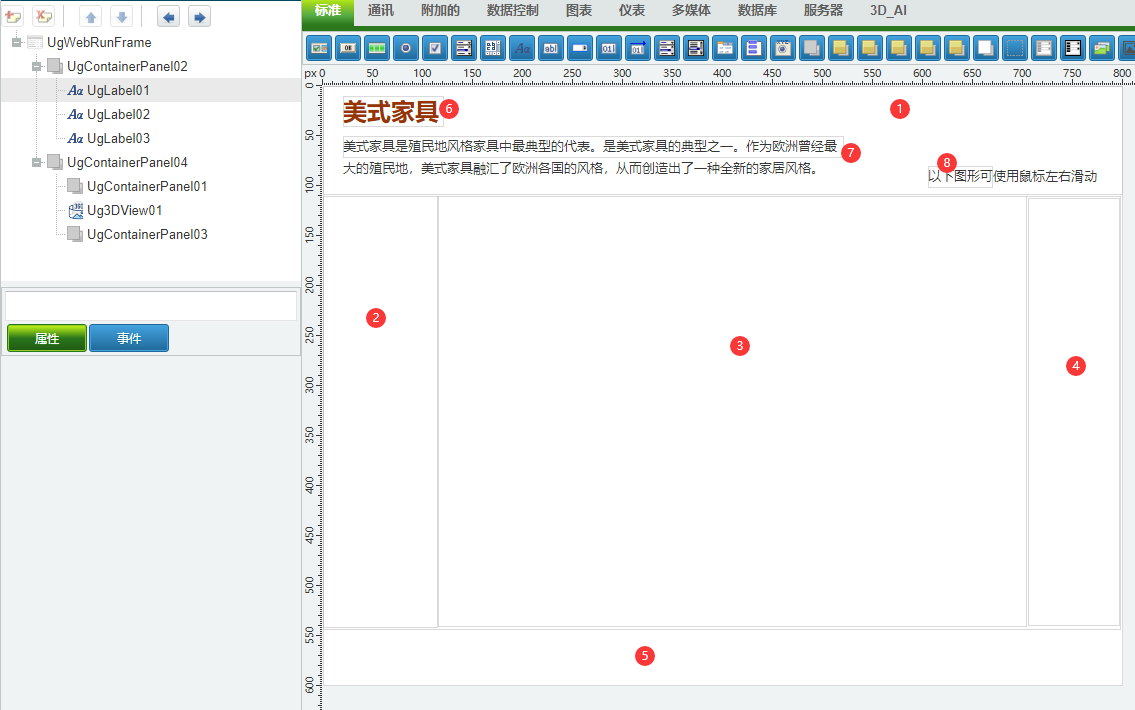Screen dimensions: 1135x710
Task: Switch to the 数据控制 tab
Action: [x=512, y=11]
